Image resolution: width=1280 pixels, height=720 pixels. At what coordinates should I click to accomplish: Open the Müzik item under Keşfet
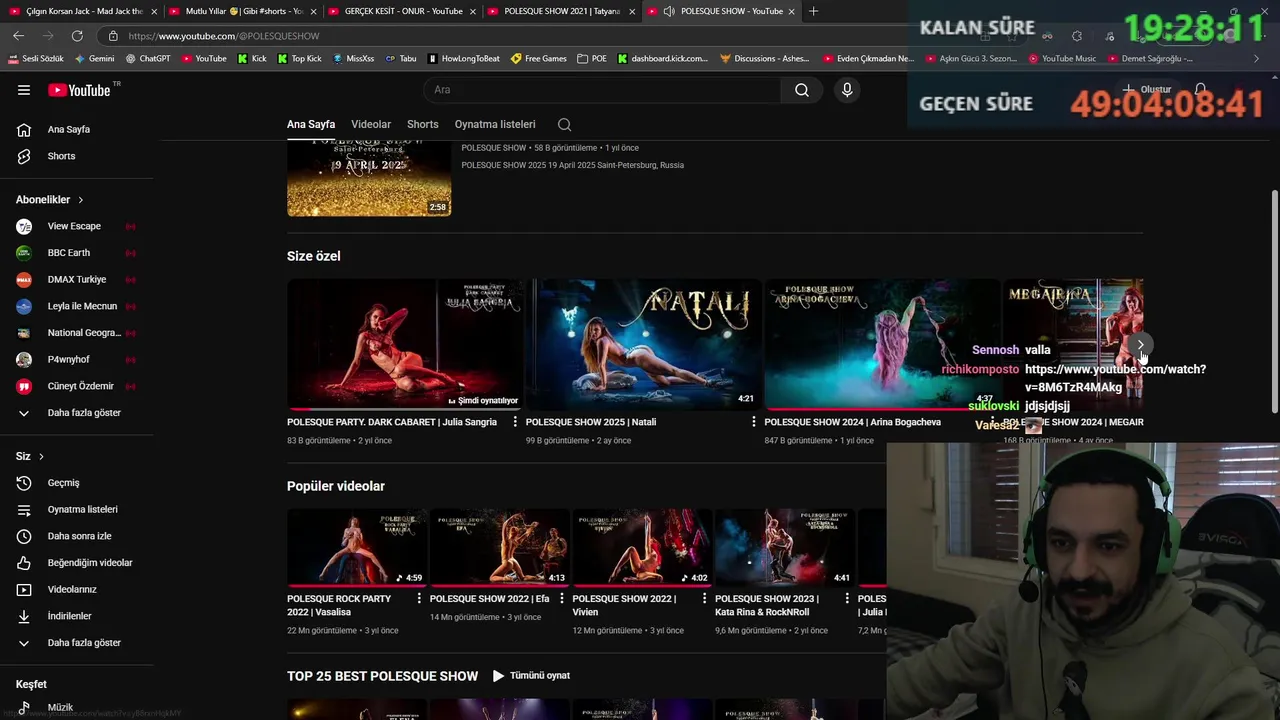pos(76,707)
